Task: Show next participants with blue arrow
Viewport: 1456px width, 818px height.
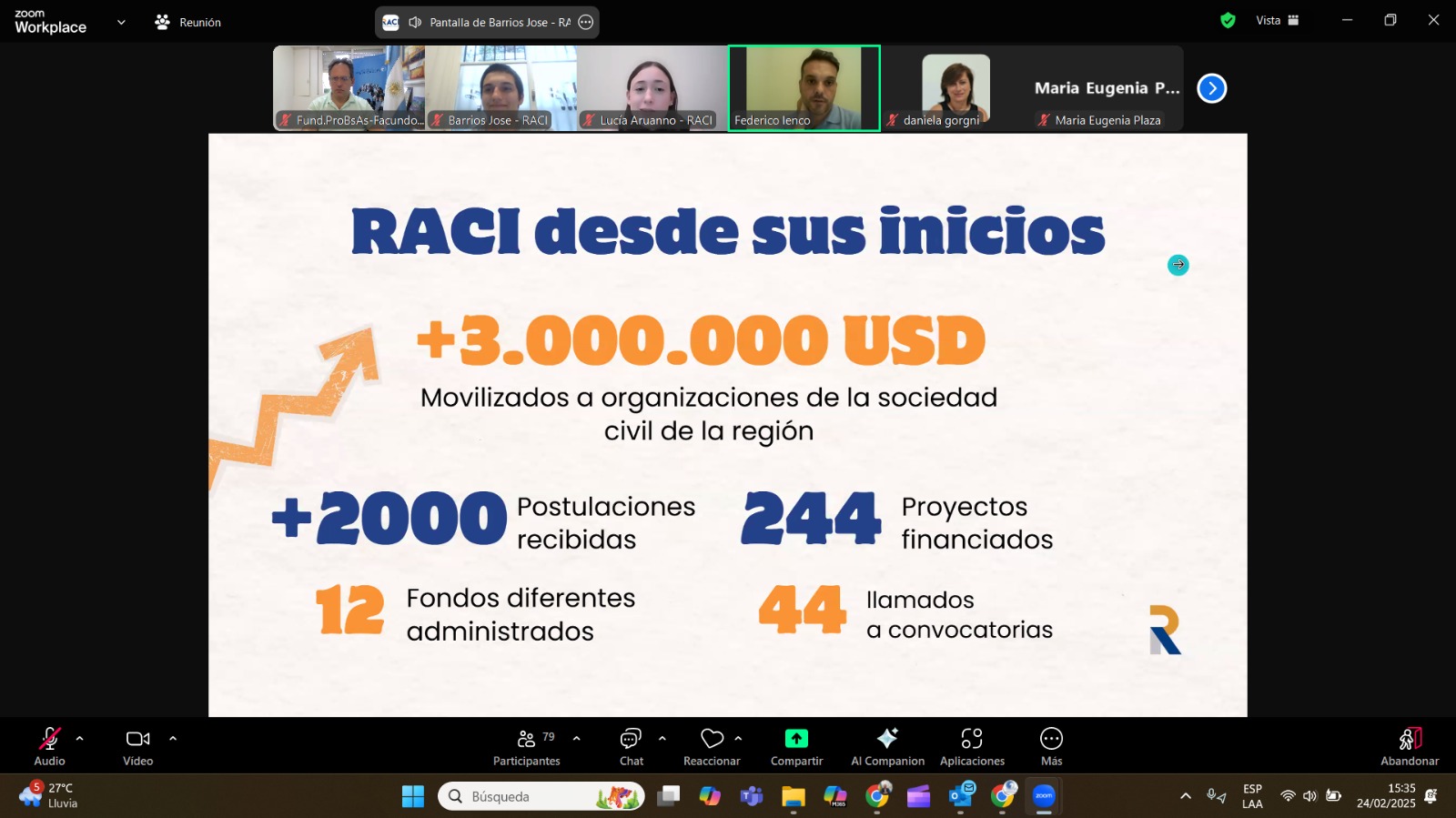Action: pyautogui.click(x=1211, y=88)
